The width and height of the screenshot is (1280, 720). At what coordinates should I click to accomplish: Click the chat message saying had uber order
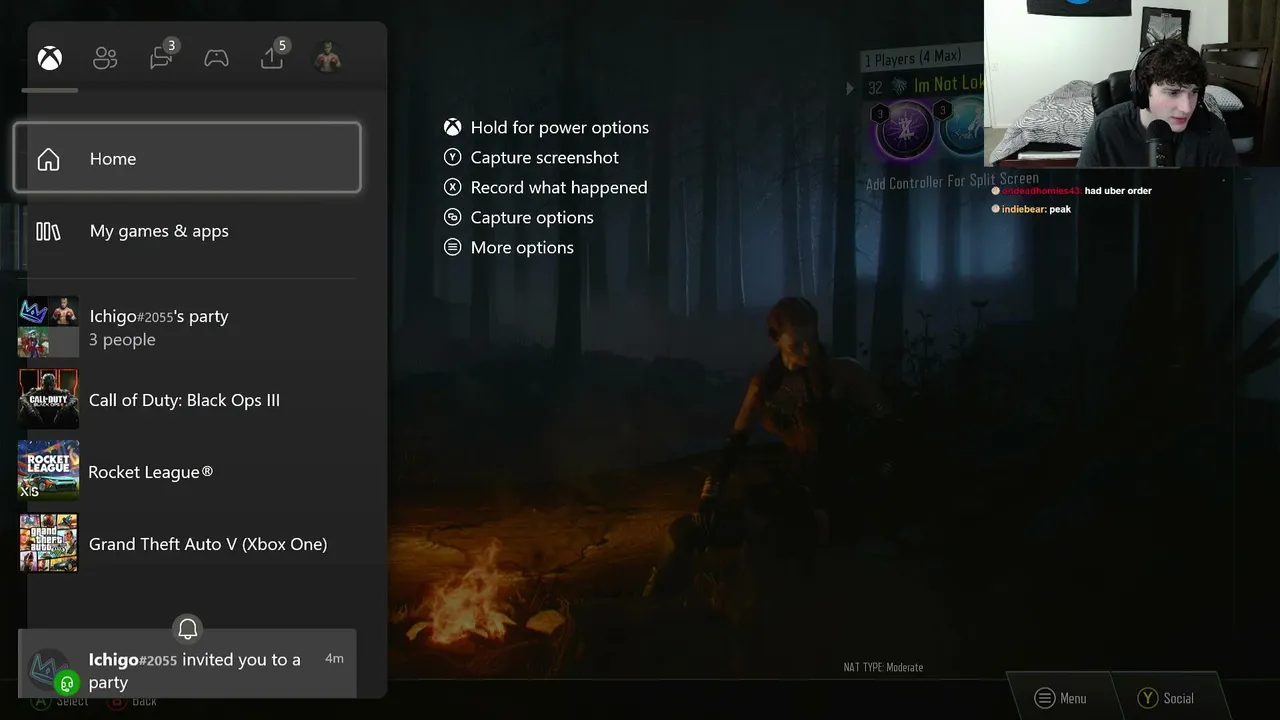point(1071,190)
